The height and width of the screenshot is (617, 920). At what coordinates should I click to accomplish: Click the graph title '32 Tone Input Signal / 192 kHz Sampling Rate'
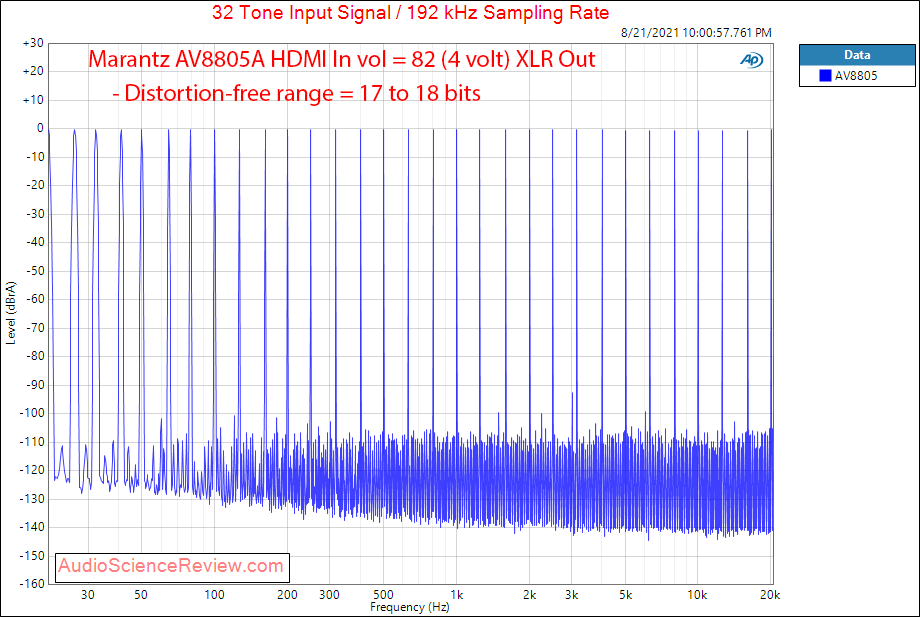click(410, 12)
